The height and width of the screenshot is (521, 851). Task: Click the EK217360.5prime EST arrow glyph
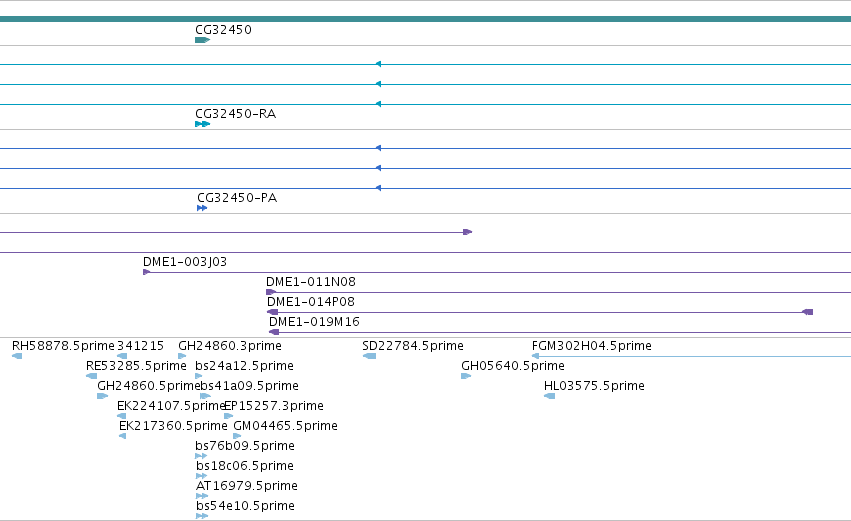[x=123, y=436]
